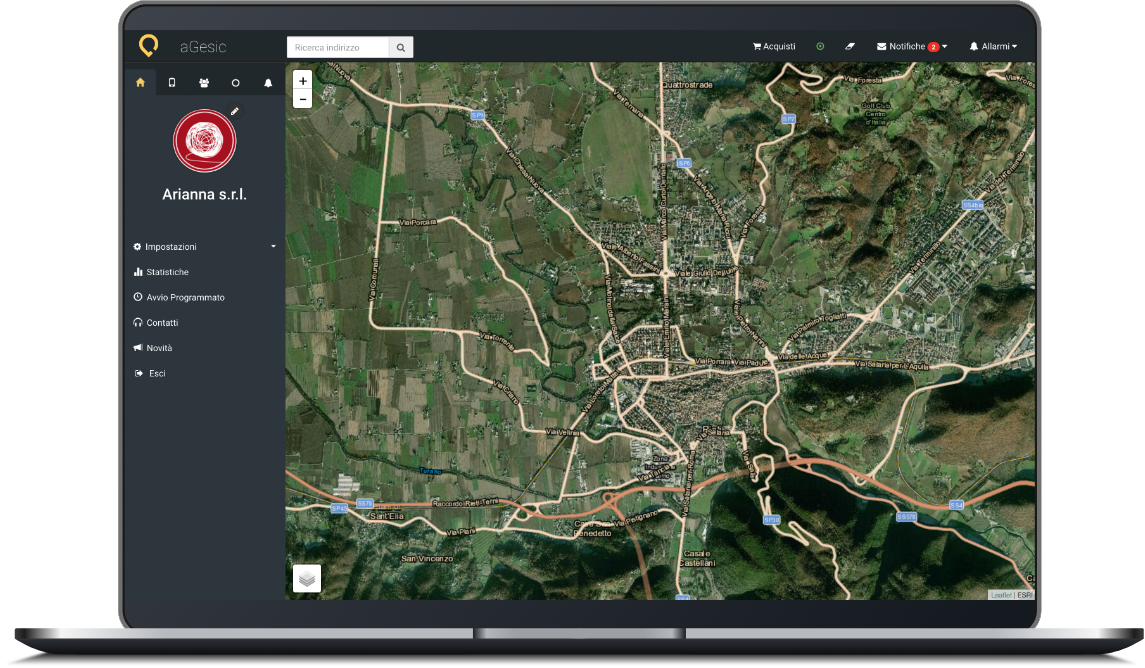1145x668 pixels.
Task: Open the map layers selector
Action: pos(307,578)
